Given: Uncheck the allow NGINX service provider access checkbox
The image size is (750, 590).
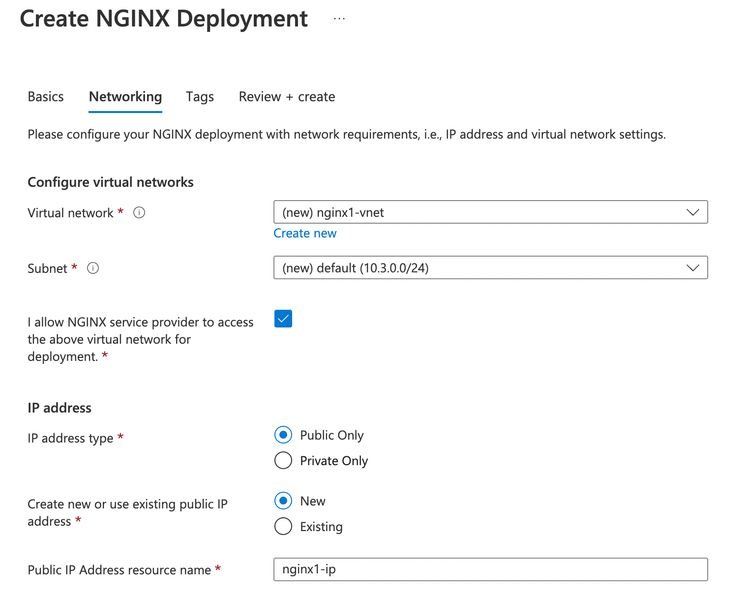Looking at the screenshot, I should 283,319.
